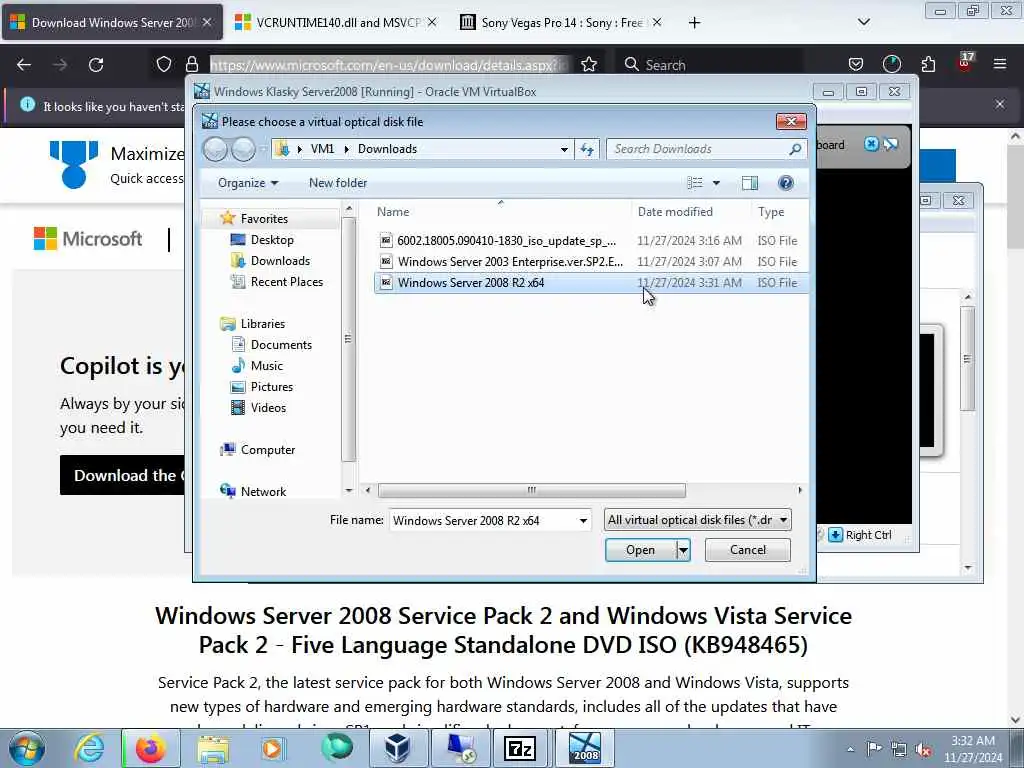
Task: Select Documents library
Action: 281,344
